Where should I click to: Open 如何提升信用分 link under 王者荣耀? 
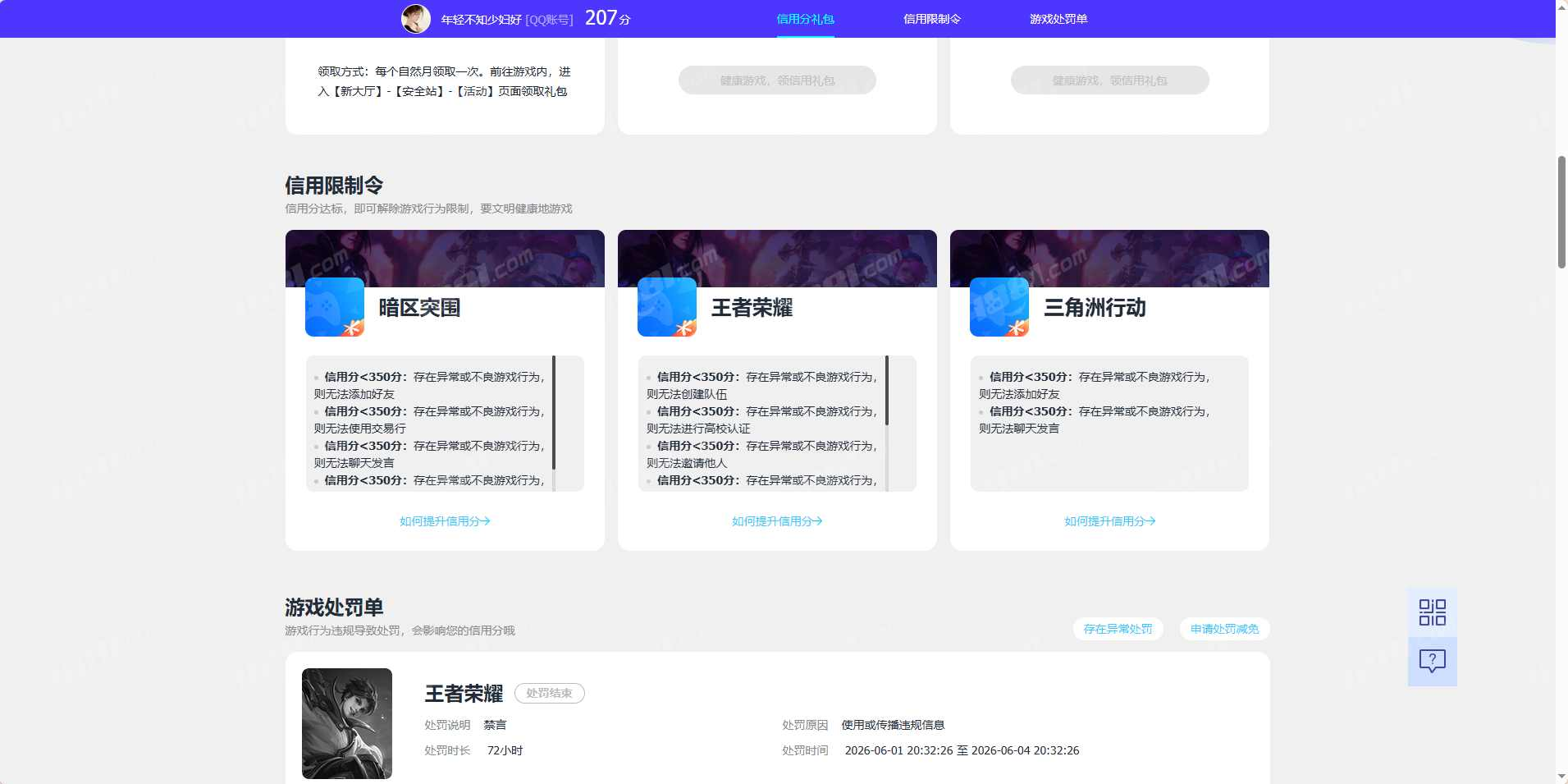[x=777, y=521]
